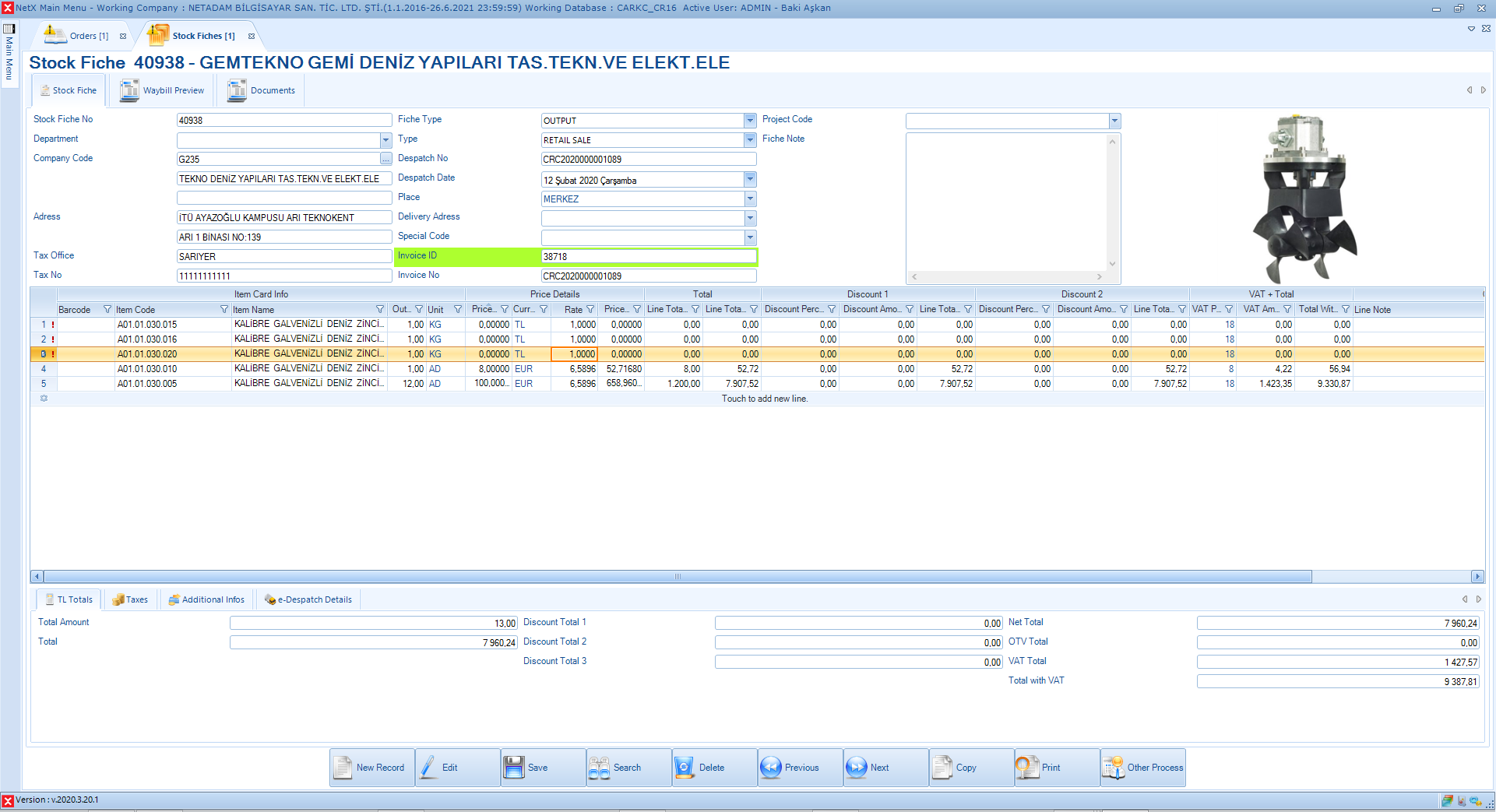This screenshot has height=812, width=1496.
Task: Delete the fiche via Delete icon
Action: tap(685, 768)
